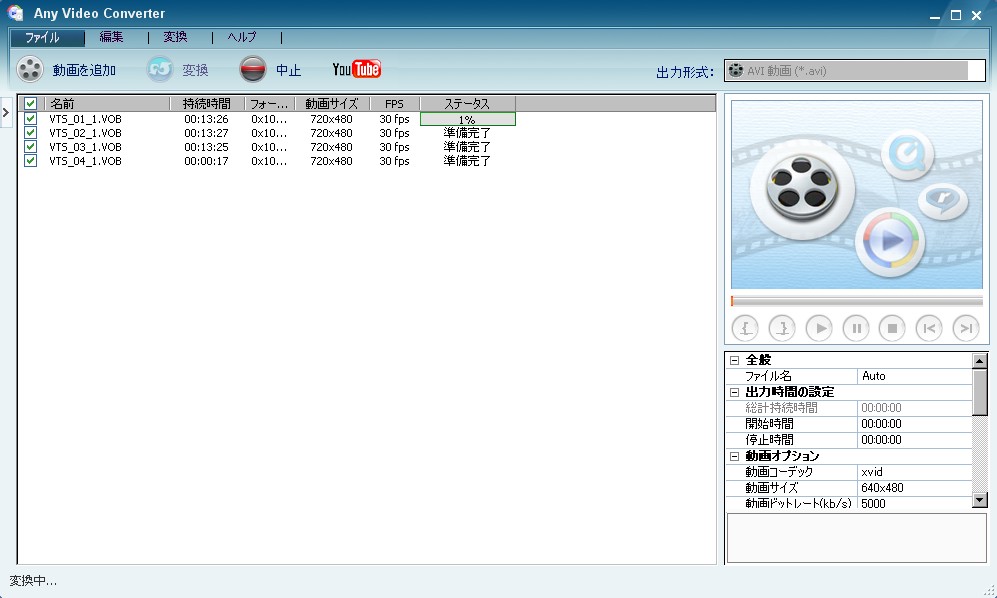This screenshot has width=997, height=598.
Task: Stop the preview playback
Action: click(x=892, y=328)
